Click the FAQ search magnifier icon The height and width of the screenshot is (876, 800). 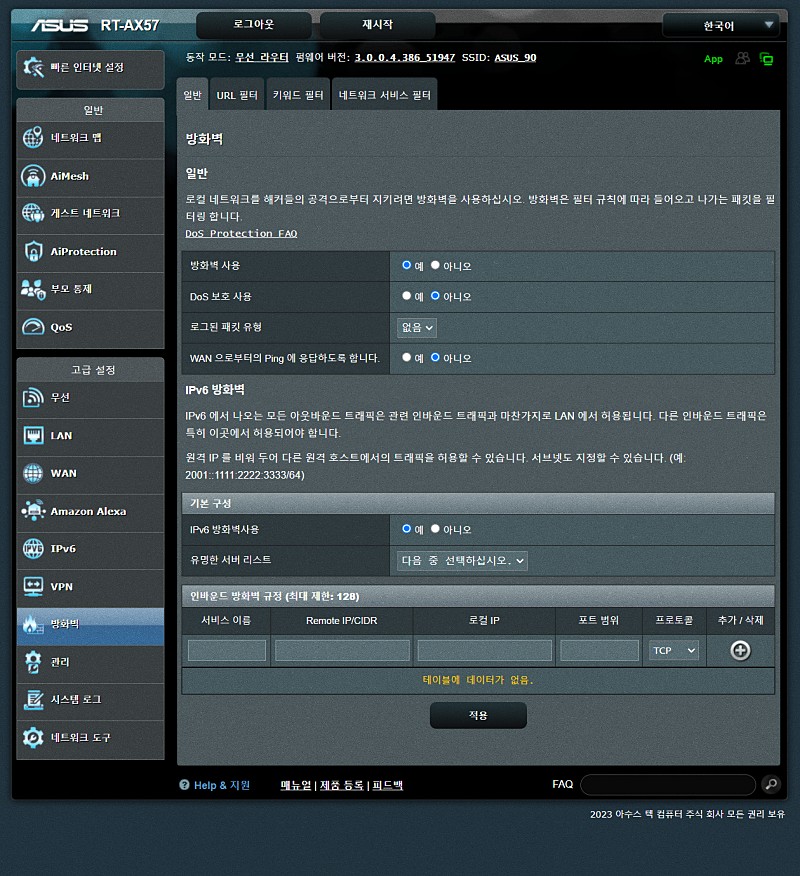771,784
